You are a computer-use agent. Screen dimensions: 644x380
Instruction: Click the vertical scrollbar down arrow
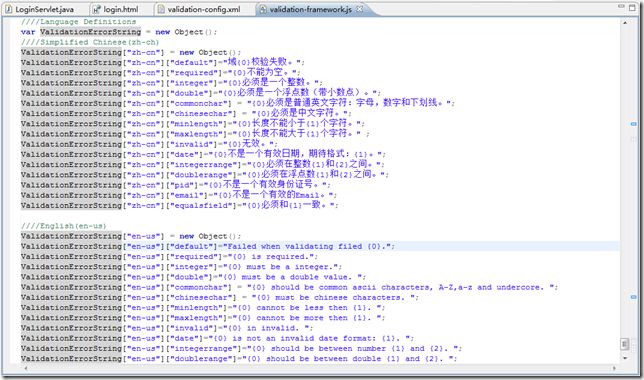tap(625, 358)
